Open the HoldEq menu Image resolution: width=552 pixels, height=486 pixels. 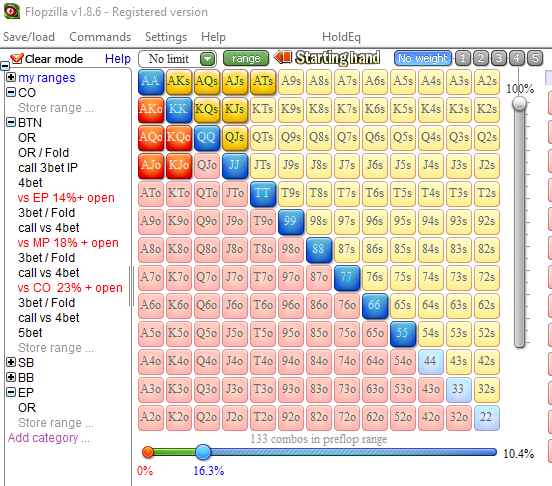(x=341, y=37)
